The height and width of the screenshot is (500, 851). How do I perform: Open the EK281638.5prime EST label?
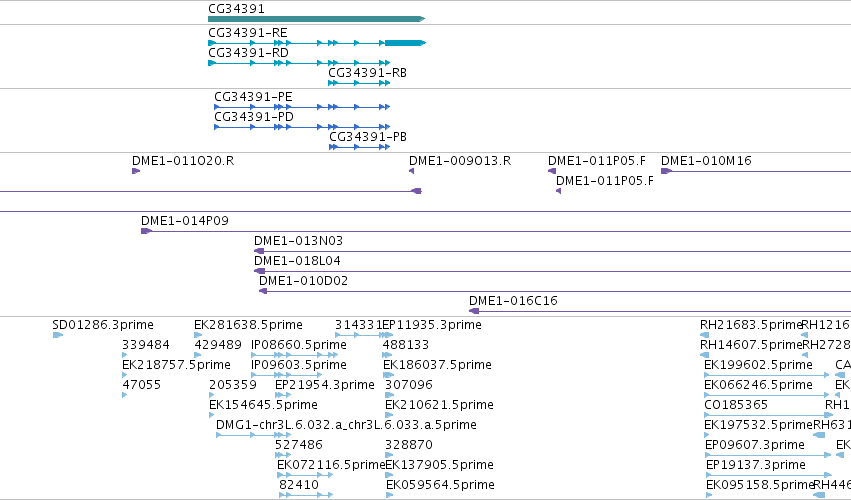coord(248,325)
